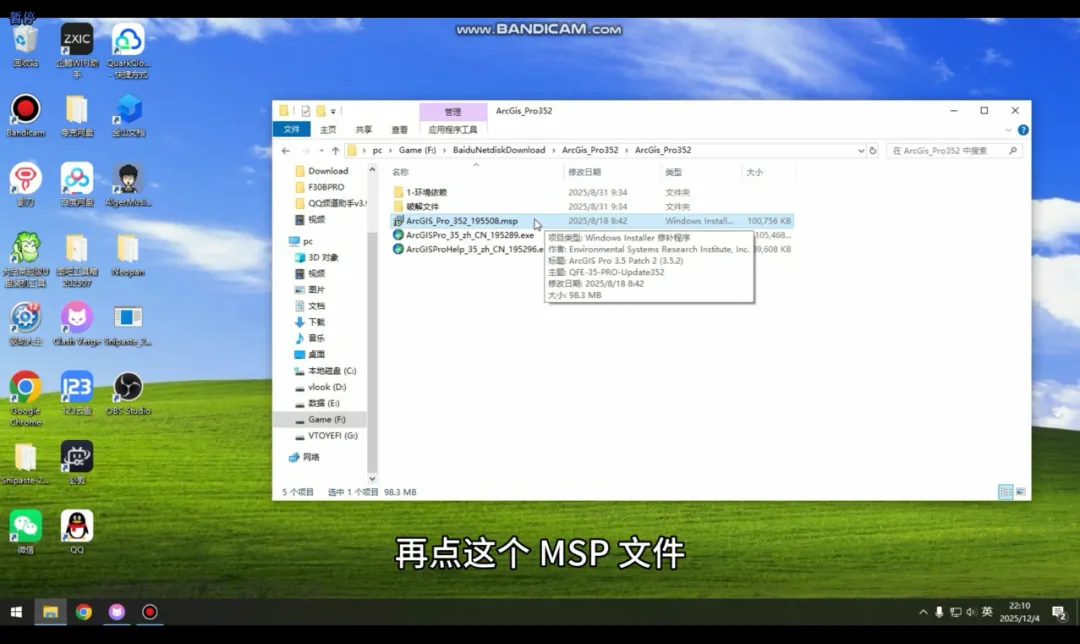Open the Clash Verge desktop shortcut
This screenshot has width=1080, height=644.
(76, 324)
